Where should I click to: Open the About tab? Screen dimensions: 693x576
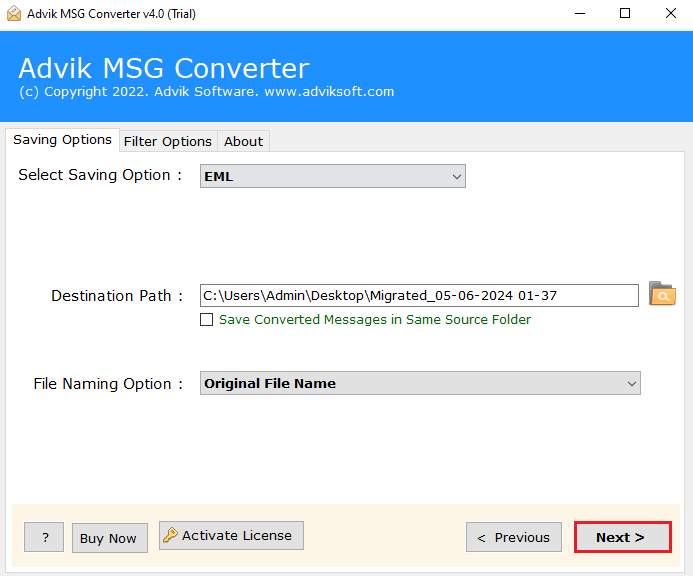coord(243,141)
